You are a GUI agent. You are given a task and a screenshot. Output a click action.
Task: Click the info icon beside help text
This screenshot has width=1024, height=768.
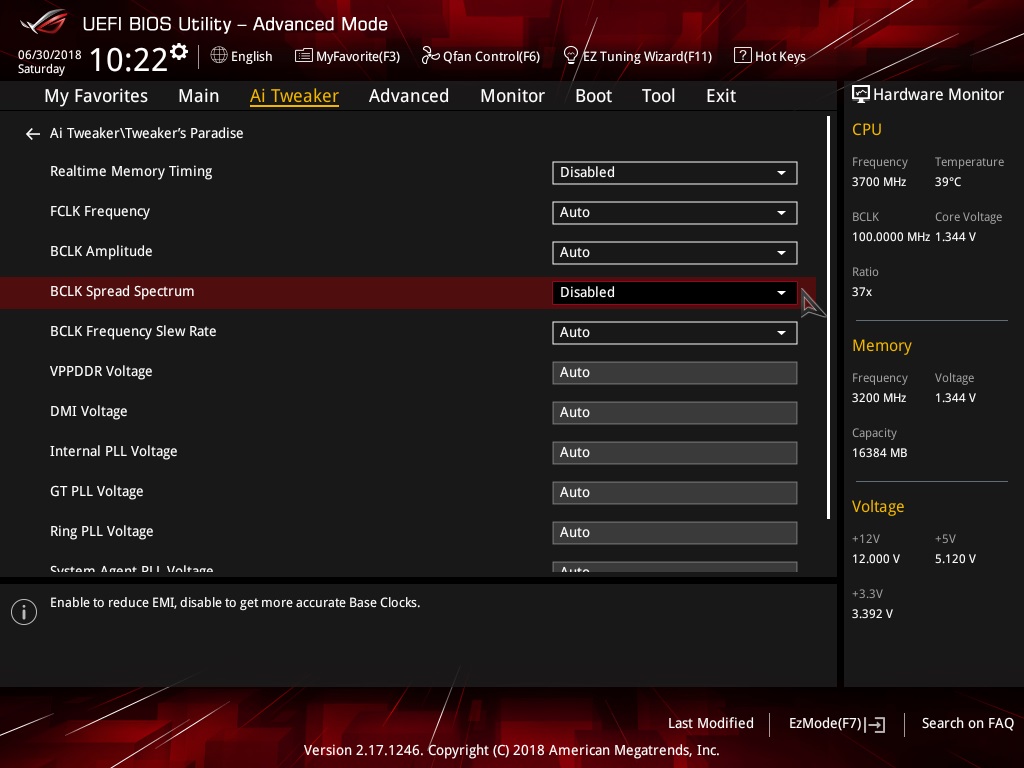pos(24,612)
